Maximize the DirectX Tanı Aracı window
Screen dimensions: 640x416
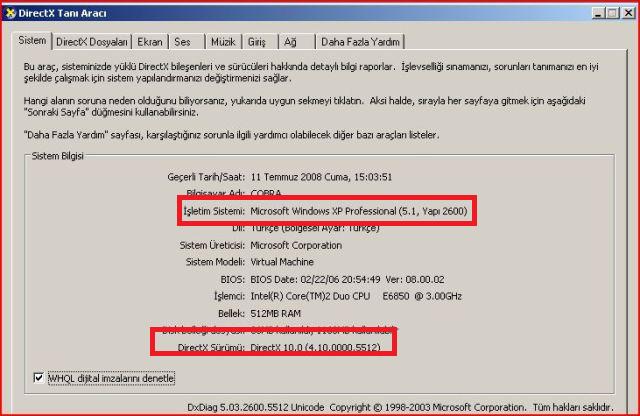612,13
